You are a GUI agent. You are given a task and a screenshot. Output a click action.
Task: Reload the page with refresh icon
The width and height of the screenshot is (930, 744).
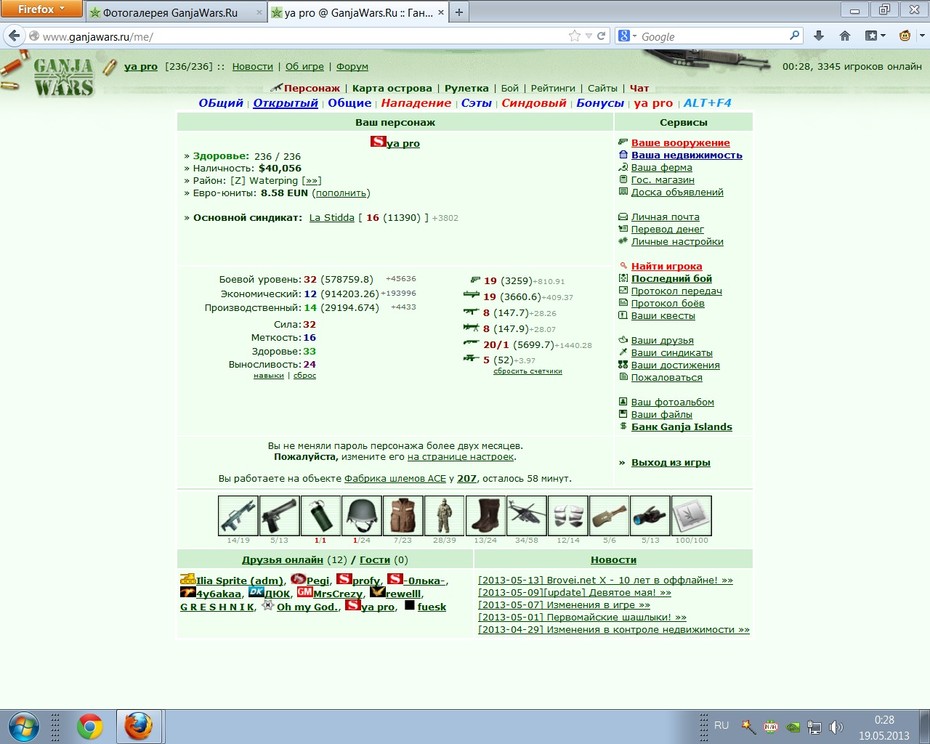pos(601,36)
